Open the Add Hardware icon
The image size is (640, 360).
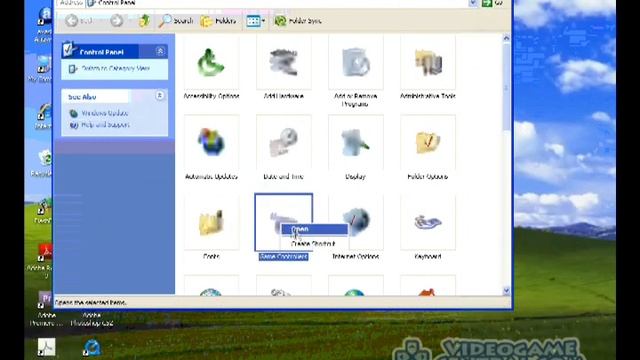[x=283, y=62]
